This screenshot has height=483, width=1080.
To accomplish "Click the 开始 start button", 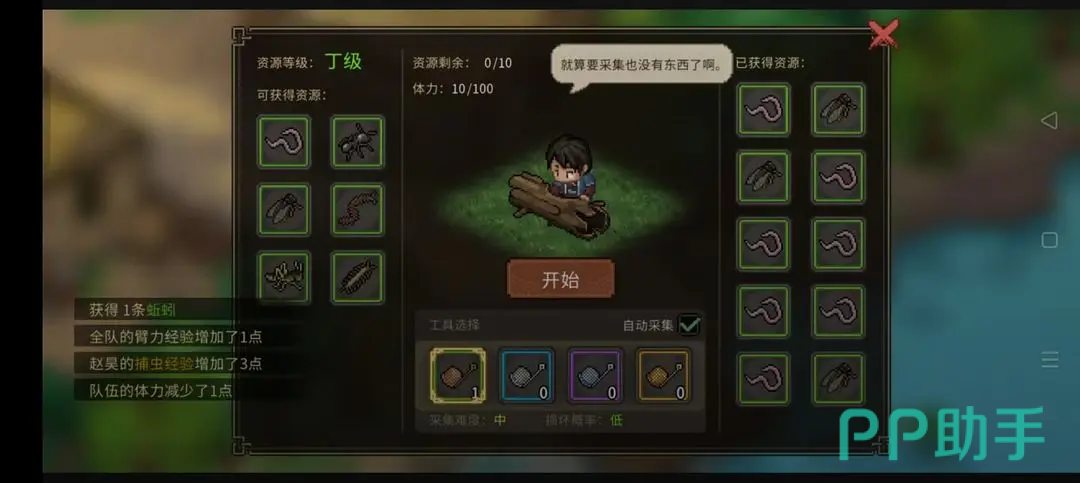I will 560,279.
